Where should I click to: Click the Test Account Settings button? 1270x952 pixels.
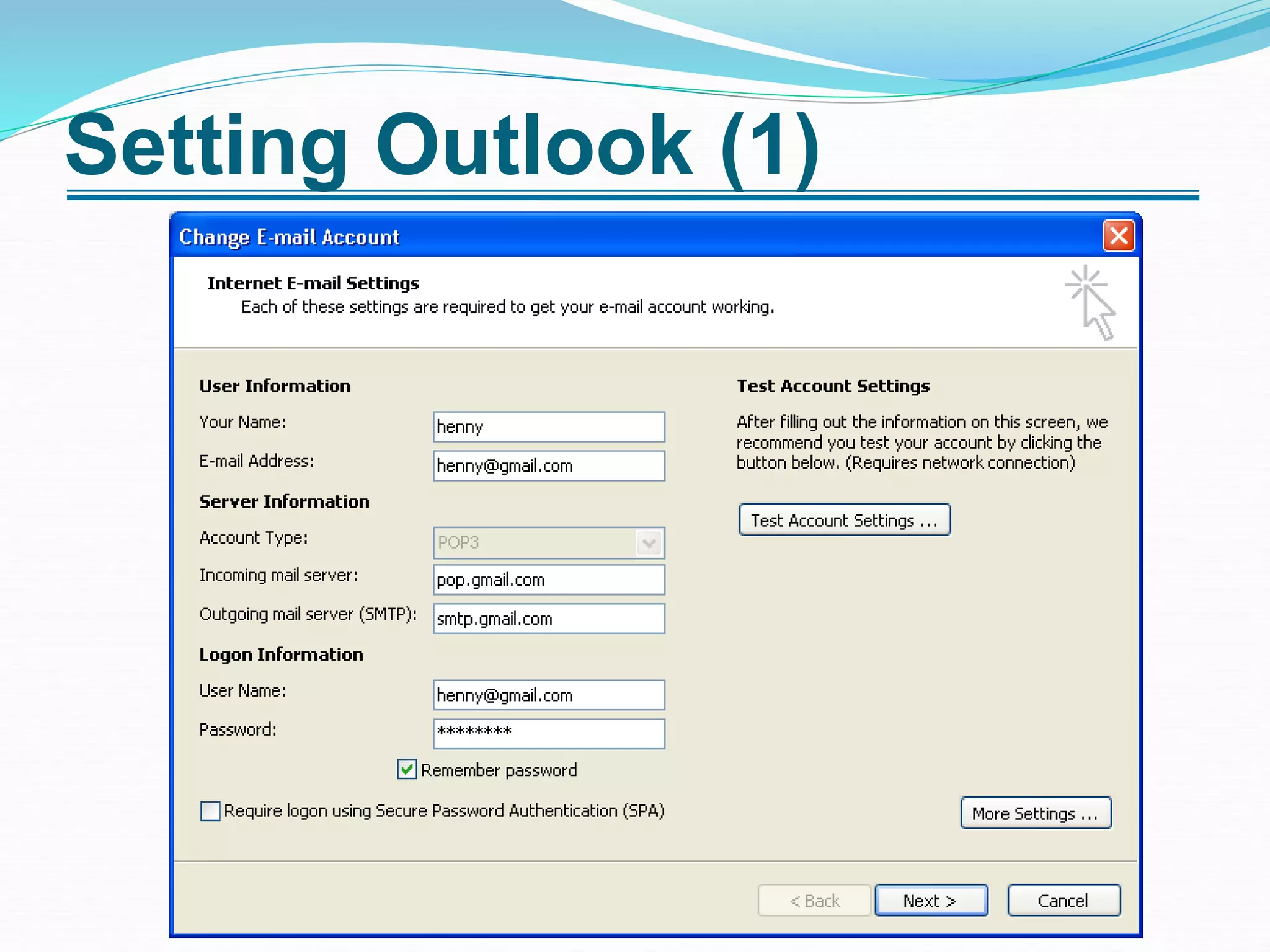pos(845,519)
